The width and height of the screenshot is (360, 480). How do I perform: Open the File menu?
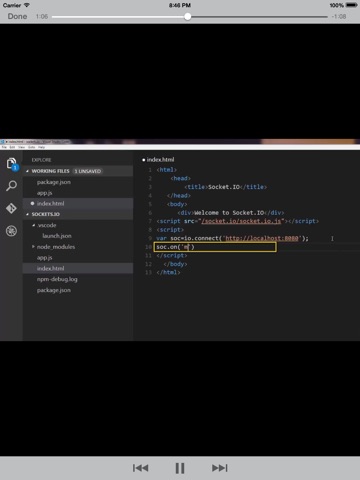coord(4,147)
